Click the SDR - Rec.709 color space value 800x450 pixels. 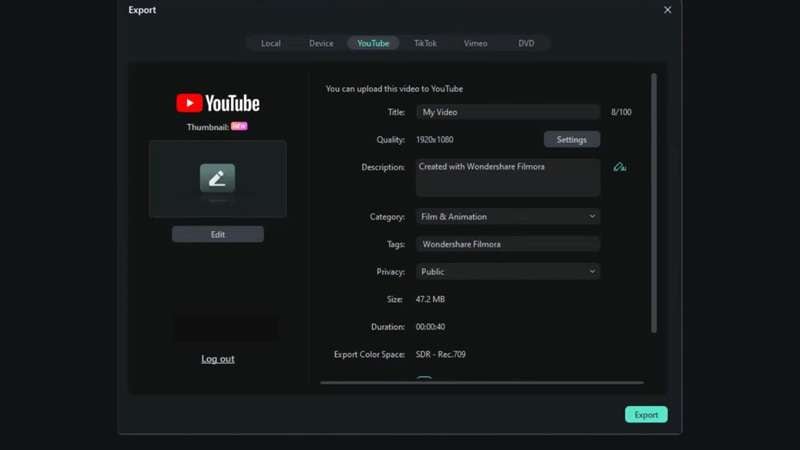point(441,355)
